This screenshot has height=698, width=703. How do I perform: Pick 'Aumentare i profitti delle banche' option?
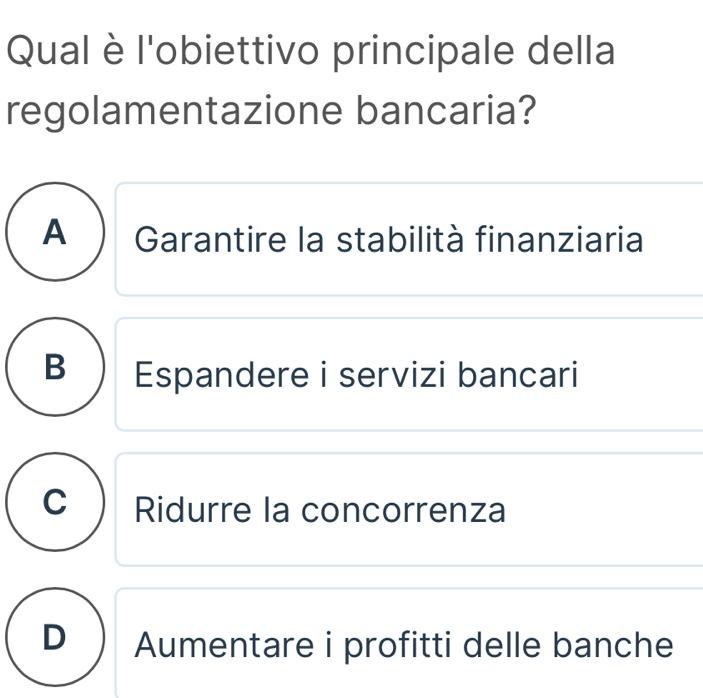[x=410, y=645]
